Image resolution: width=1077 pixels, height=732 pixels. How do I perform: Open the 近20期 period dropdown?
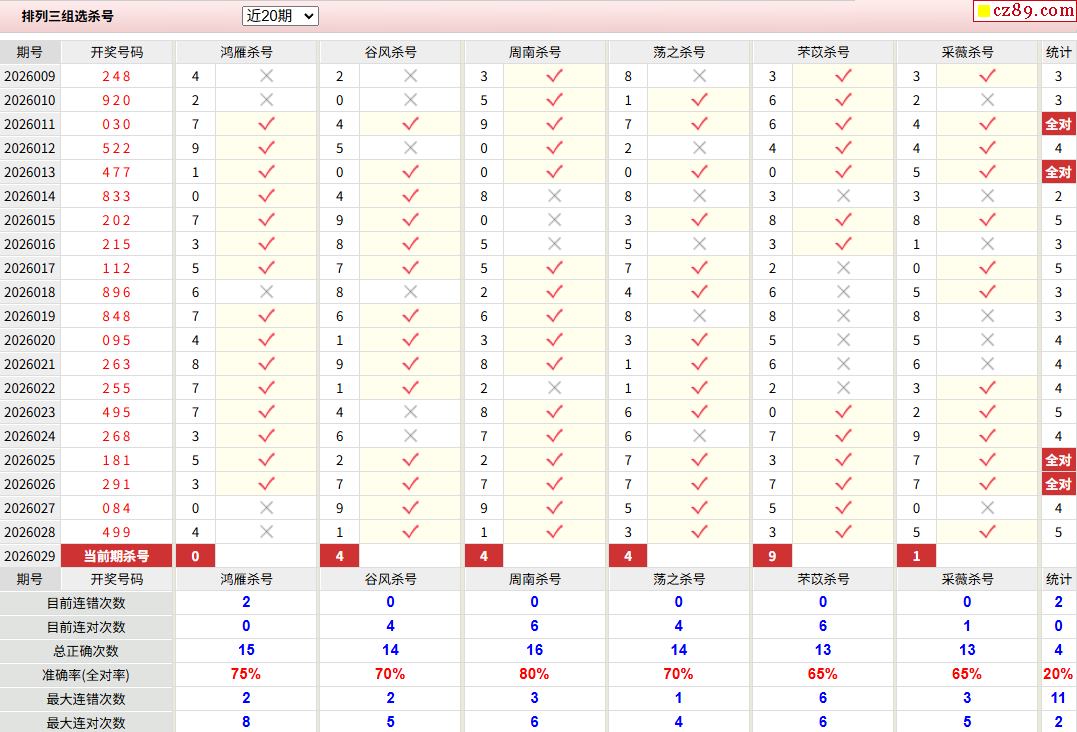pos(280,16)
